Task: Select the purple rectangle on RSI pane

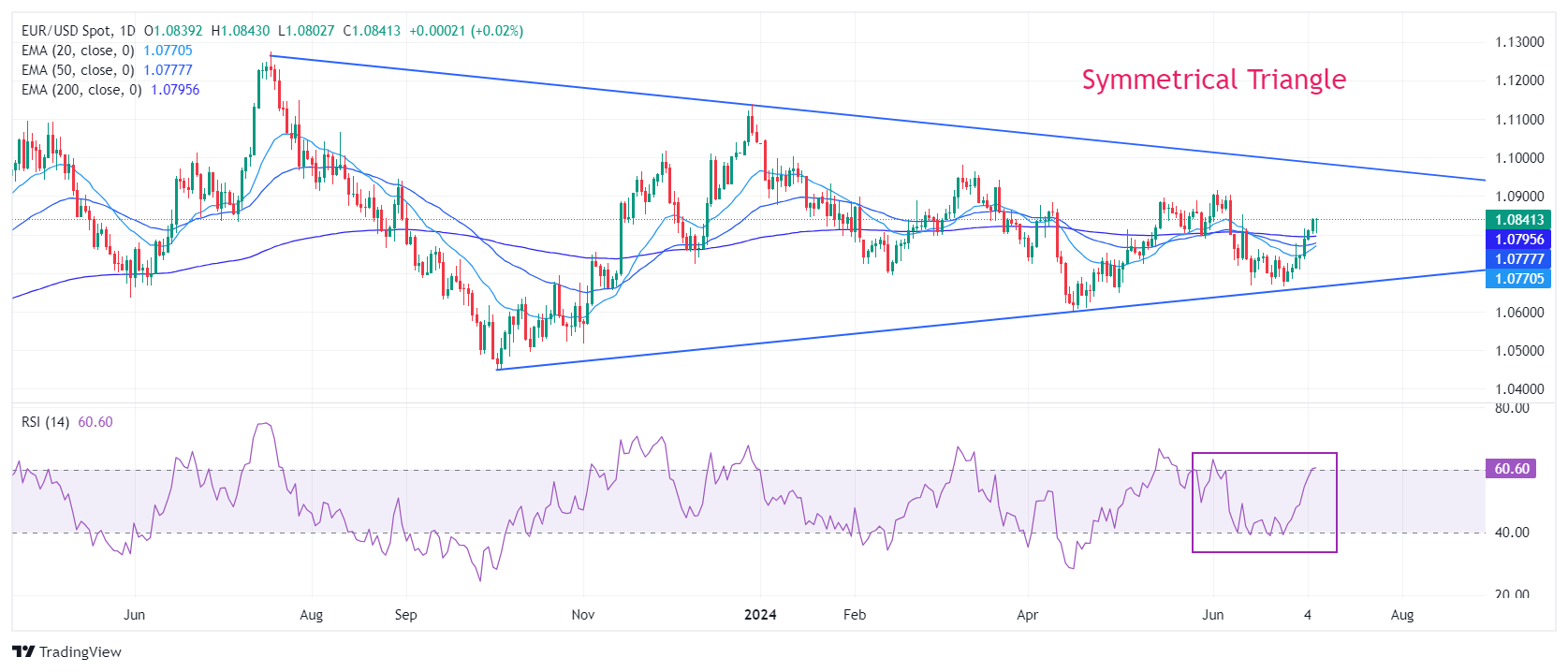Action: pyautogui.click(x=1264, y=551)
